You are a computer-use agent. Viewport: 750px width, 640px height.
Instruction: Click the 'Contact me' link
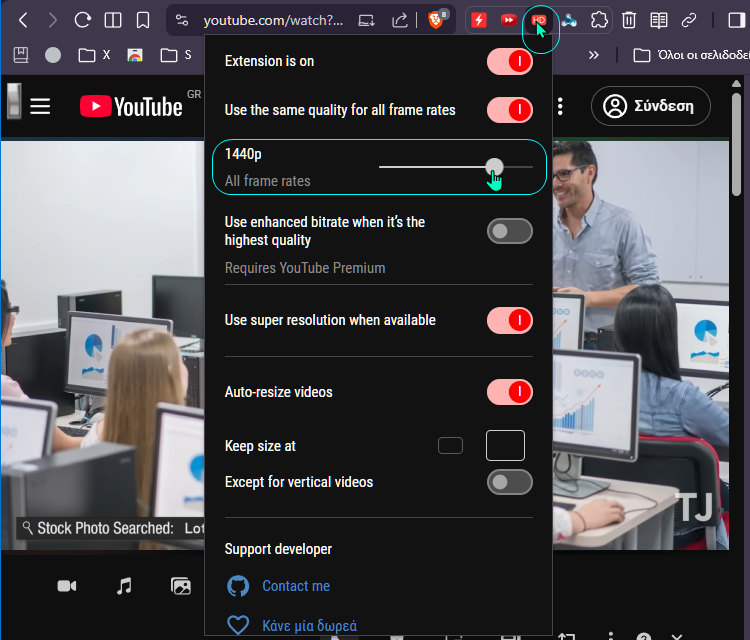tap(295, 586)
